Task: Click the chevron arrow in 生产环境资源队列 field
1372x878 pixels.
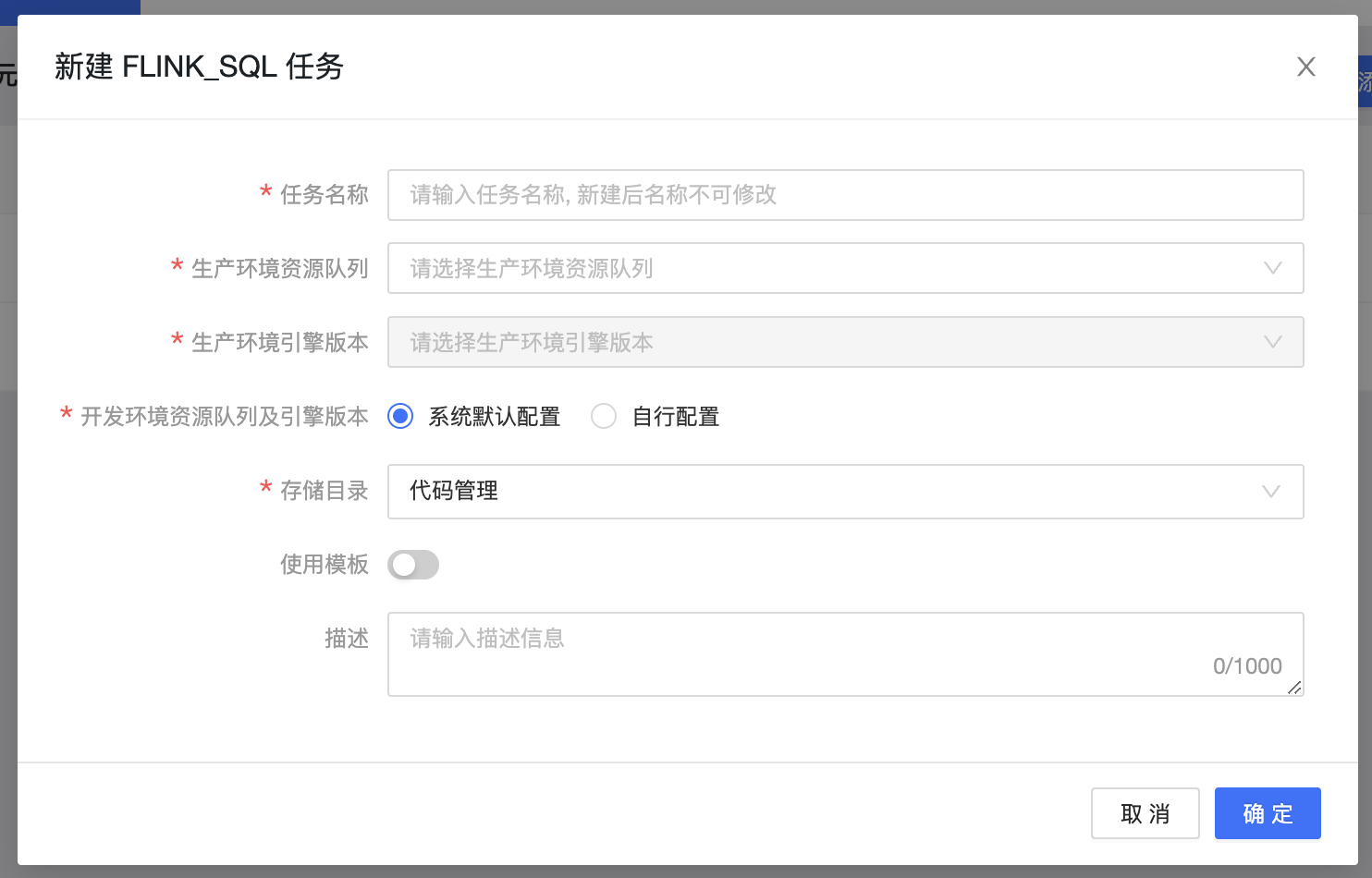Action: click(1272, 268)
